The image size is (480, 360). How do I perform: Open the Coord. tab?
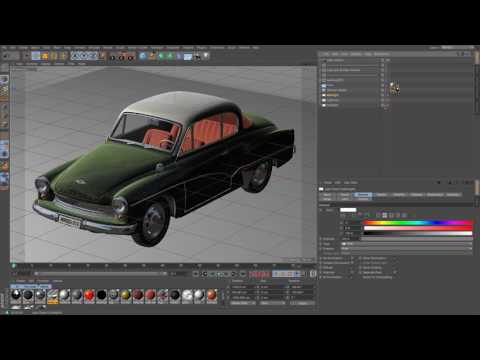point(345,195)
